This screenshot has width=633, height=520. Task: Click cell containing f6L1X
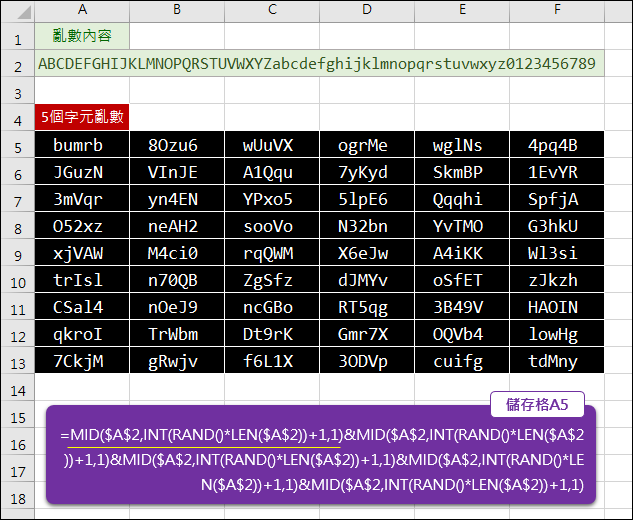click(x=272, y=360)
